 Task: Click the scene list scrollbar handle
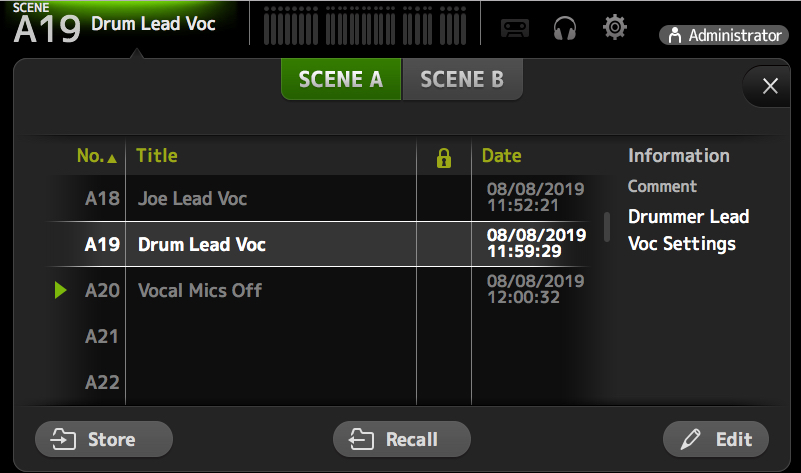click(x=606, y=226)
